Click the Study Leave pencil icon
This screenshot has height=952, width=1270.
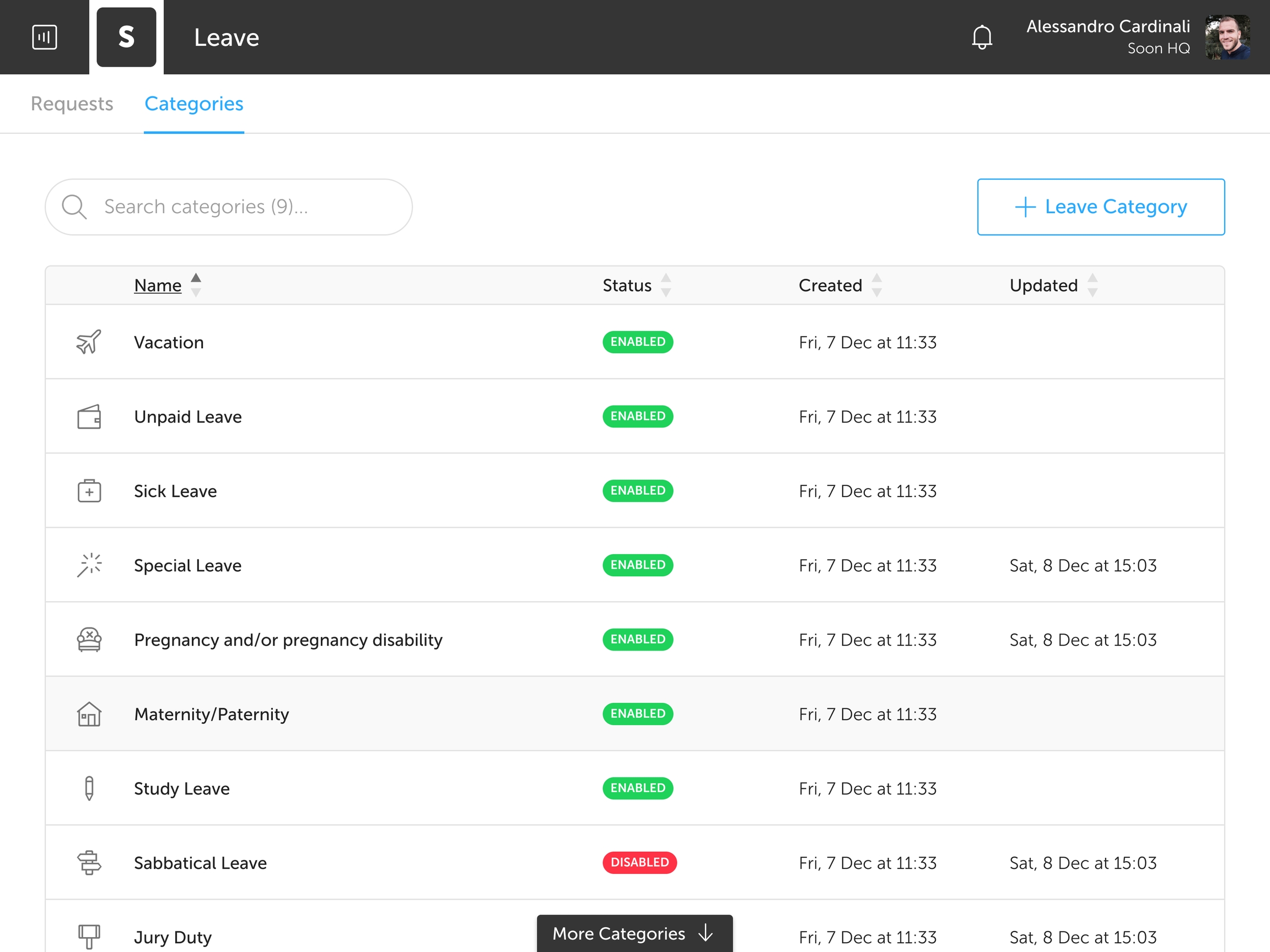pyautogui.click(x=89, y=788)
